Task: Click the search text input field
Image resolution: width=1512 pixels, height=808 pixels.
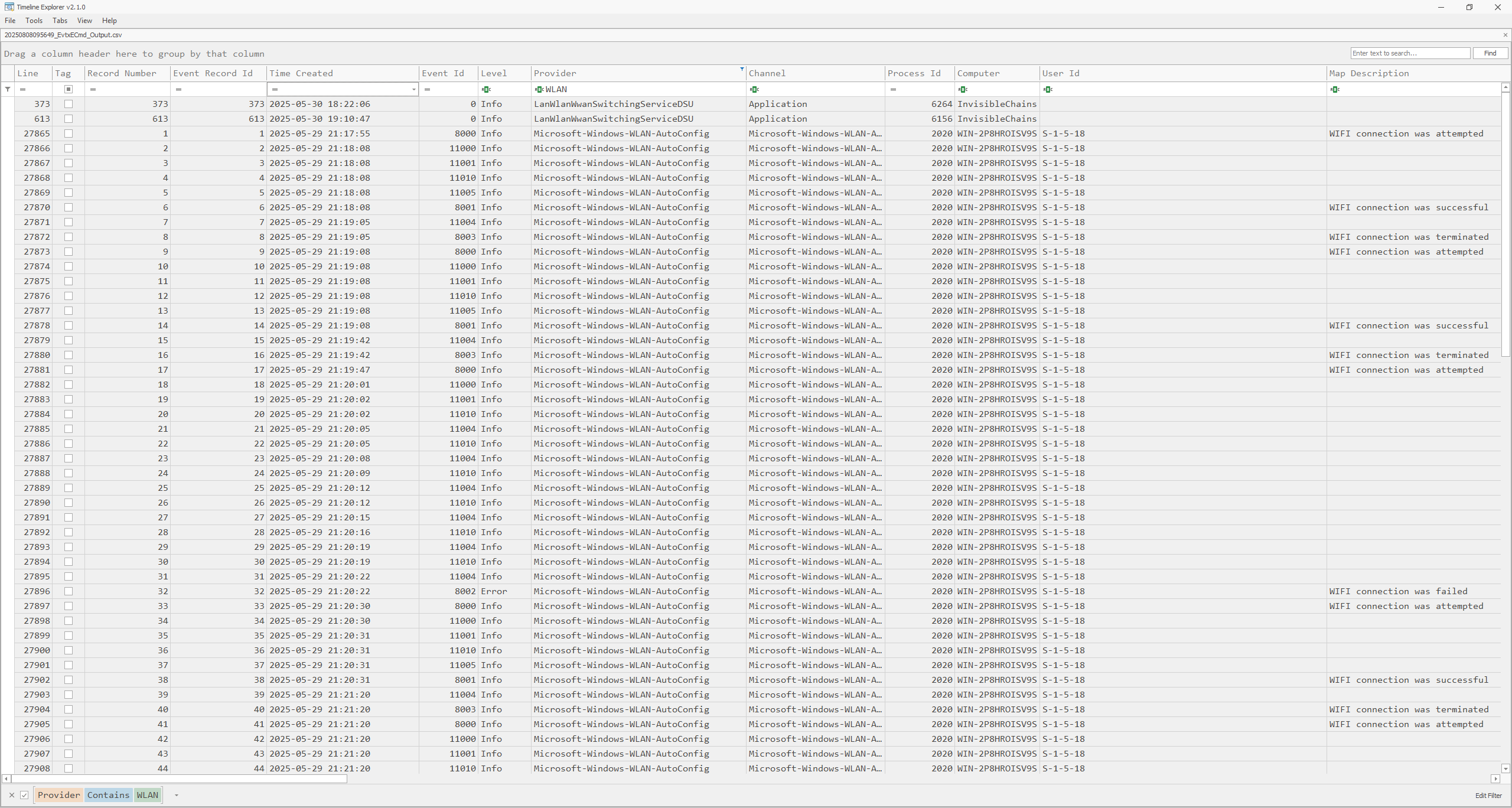Action: 1410,53
